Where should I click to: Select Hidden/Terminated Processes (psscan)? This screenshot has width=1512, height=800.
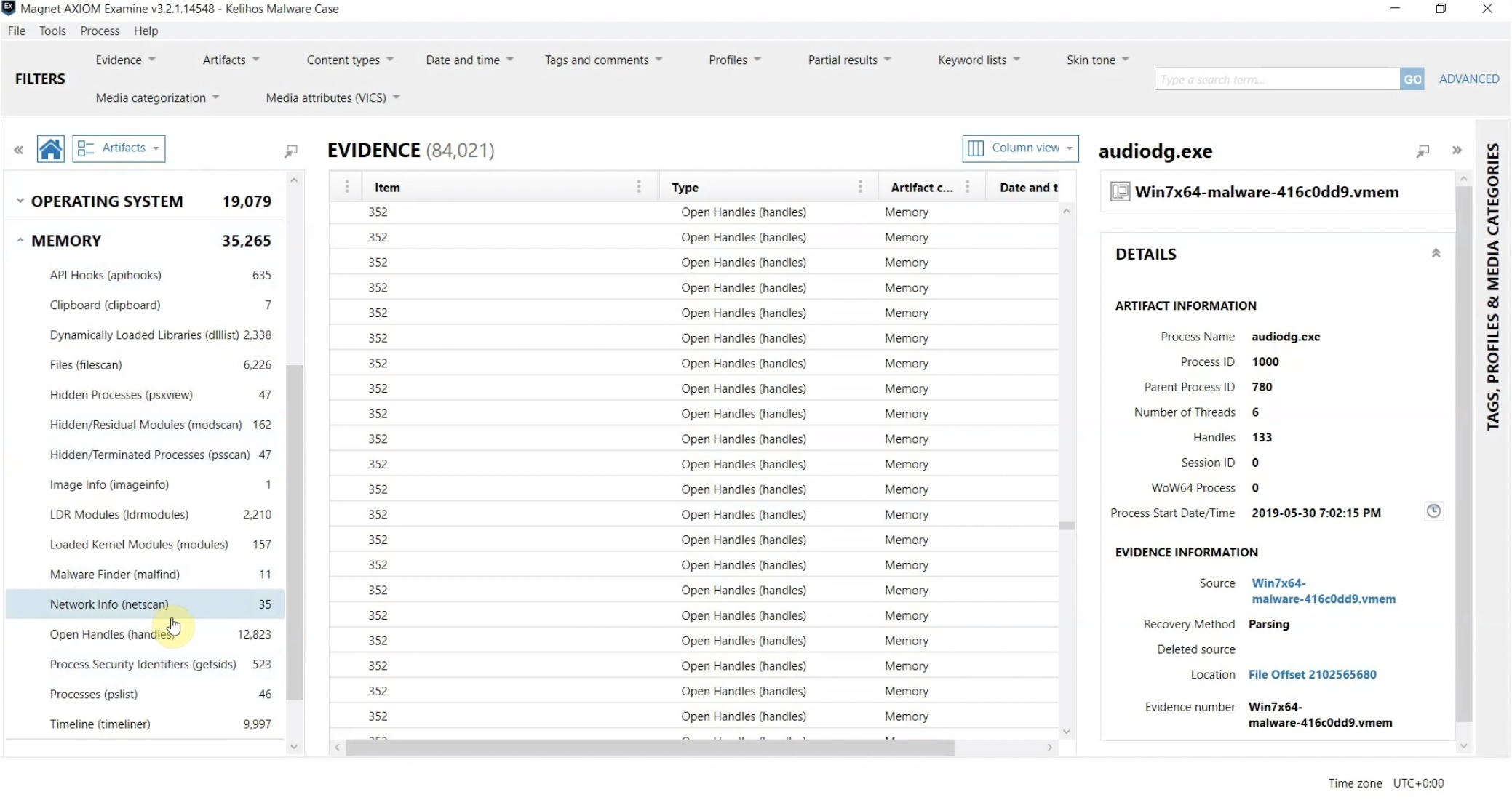[145, 454]
